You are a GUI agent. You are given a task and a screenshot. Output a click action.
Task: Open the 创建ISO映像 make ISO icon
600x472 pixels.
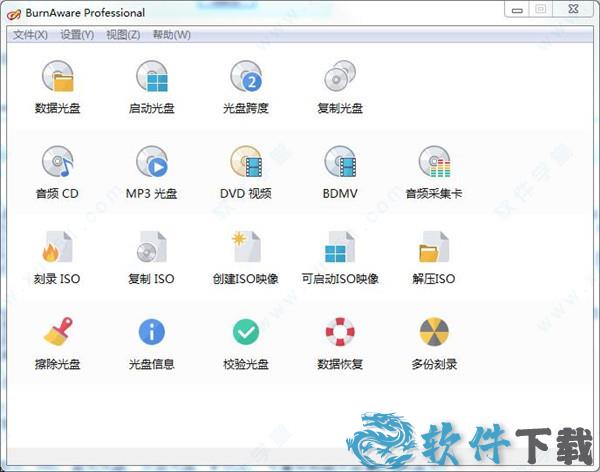coord(246,247)
